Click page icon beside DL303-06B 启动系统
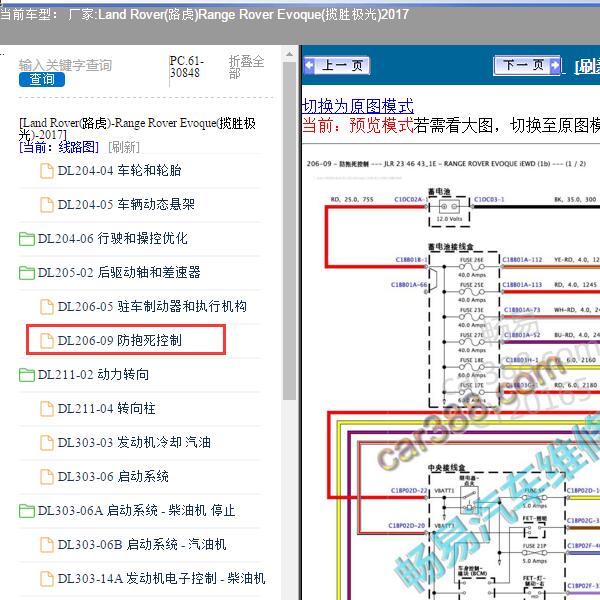This screenshot has width=600, height=600. coord(47,545)
